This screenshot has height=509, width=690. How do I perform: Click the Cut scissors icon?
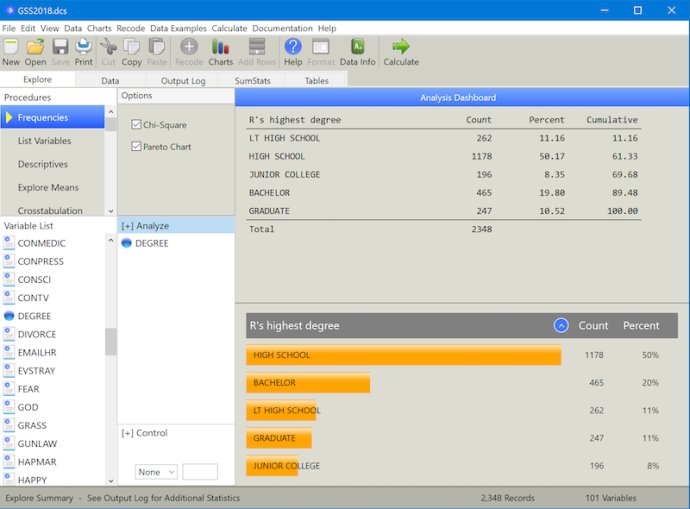pyautogui.click(x=108, y=47)
